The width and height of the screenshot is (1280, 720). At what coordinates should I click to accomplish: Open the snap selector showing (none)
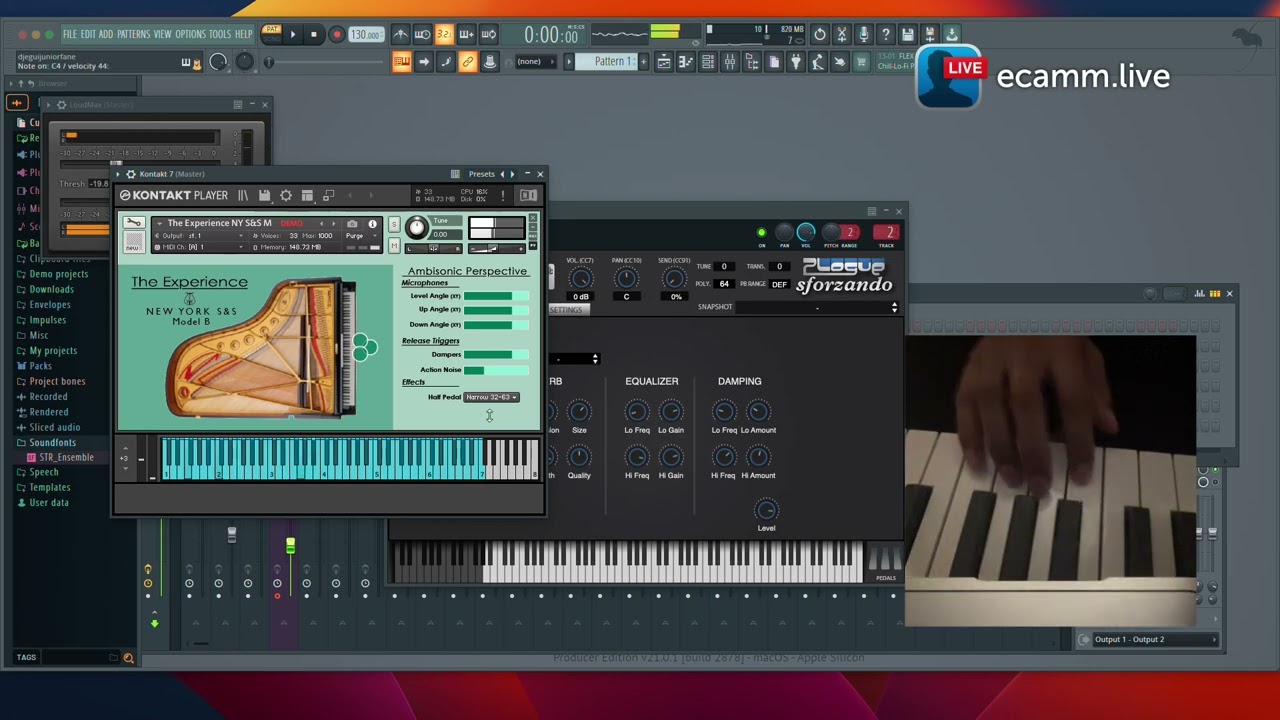point(534,61)
